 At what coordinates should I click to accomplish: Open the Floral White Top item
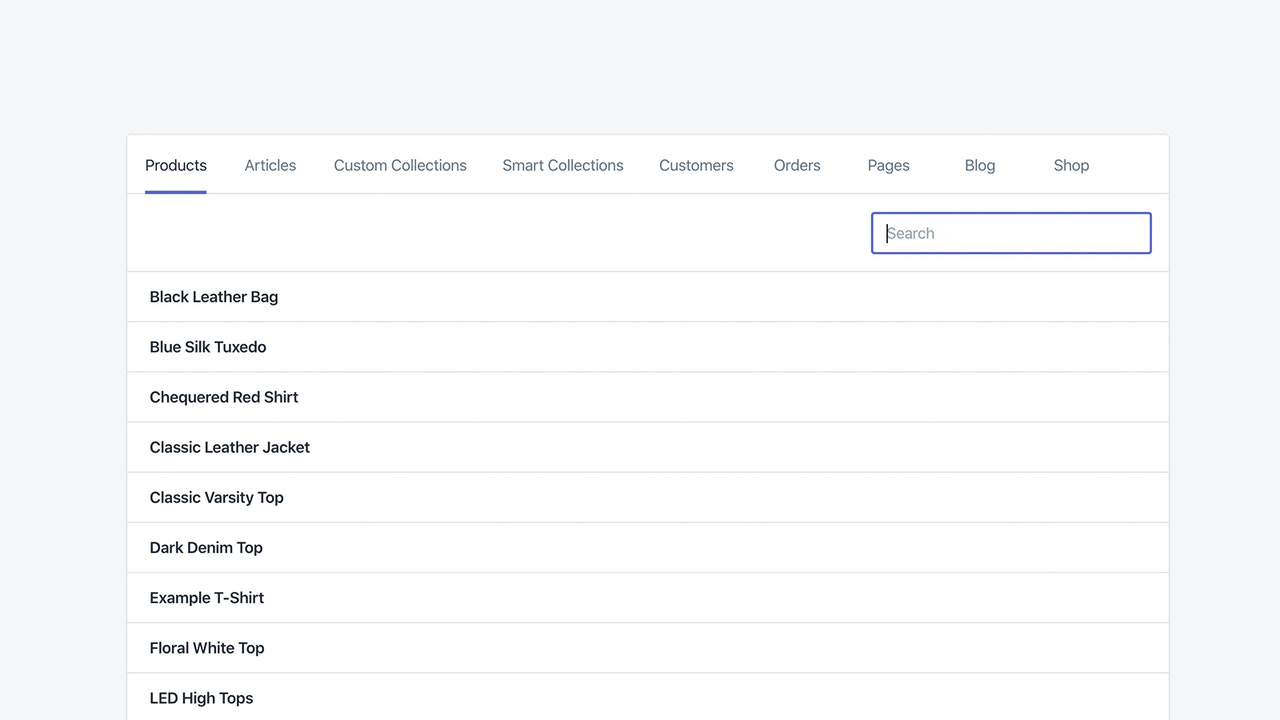tap(206, 647)
